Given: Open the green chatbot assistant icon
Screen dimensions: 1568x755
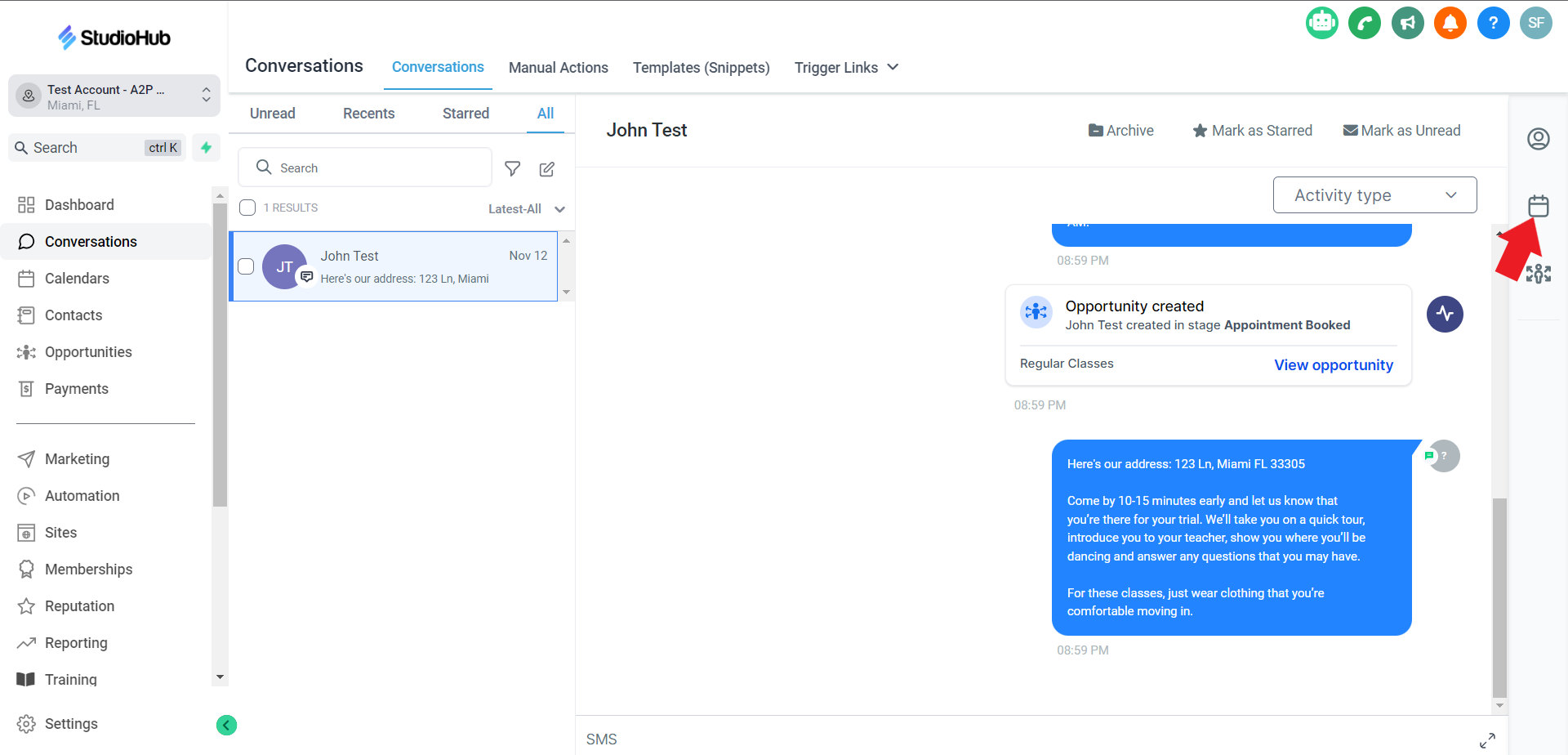Looking at the screenshot, I should [x=1321, y=23].
